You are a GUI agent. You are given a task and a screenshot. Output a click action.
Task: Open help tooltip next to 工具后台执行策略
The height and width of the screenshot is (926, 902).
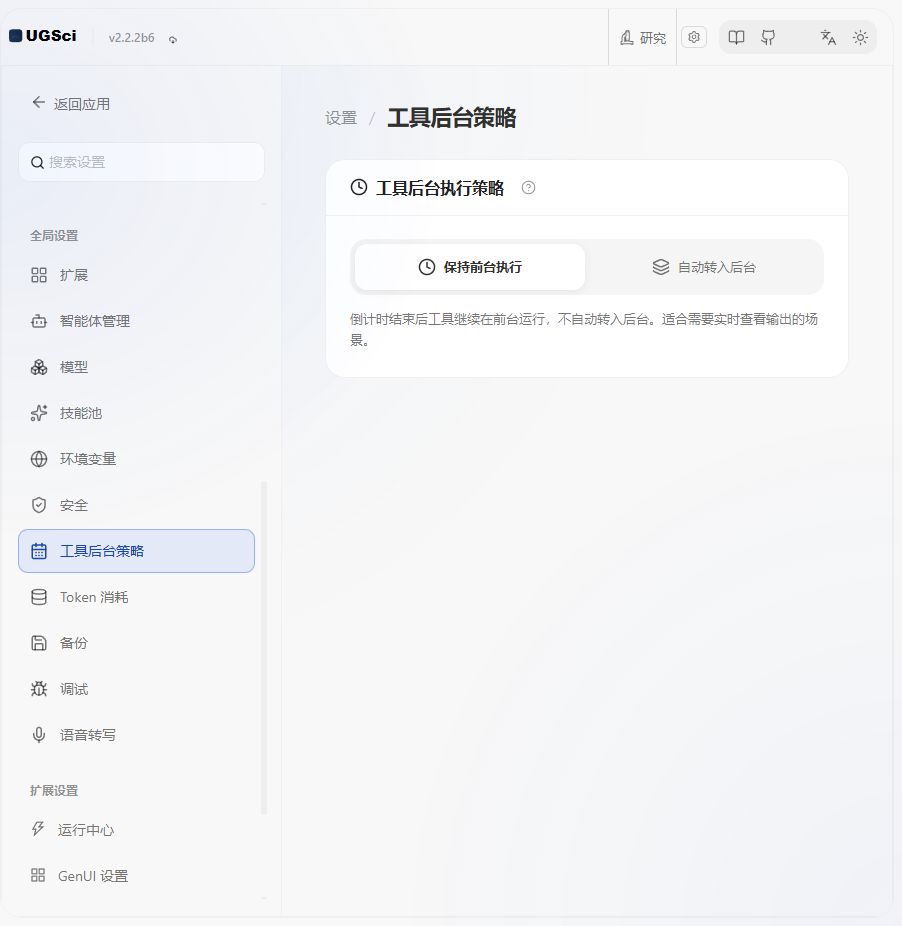click(x=529, y=188)
